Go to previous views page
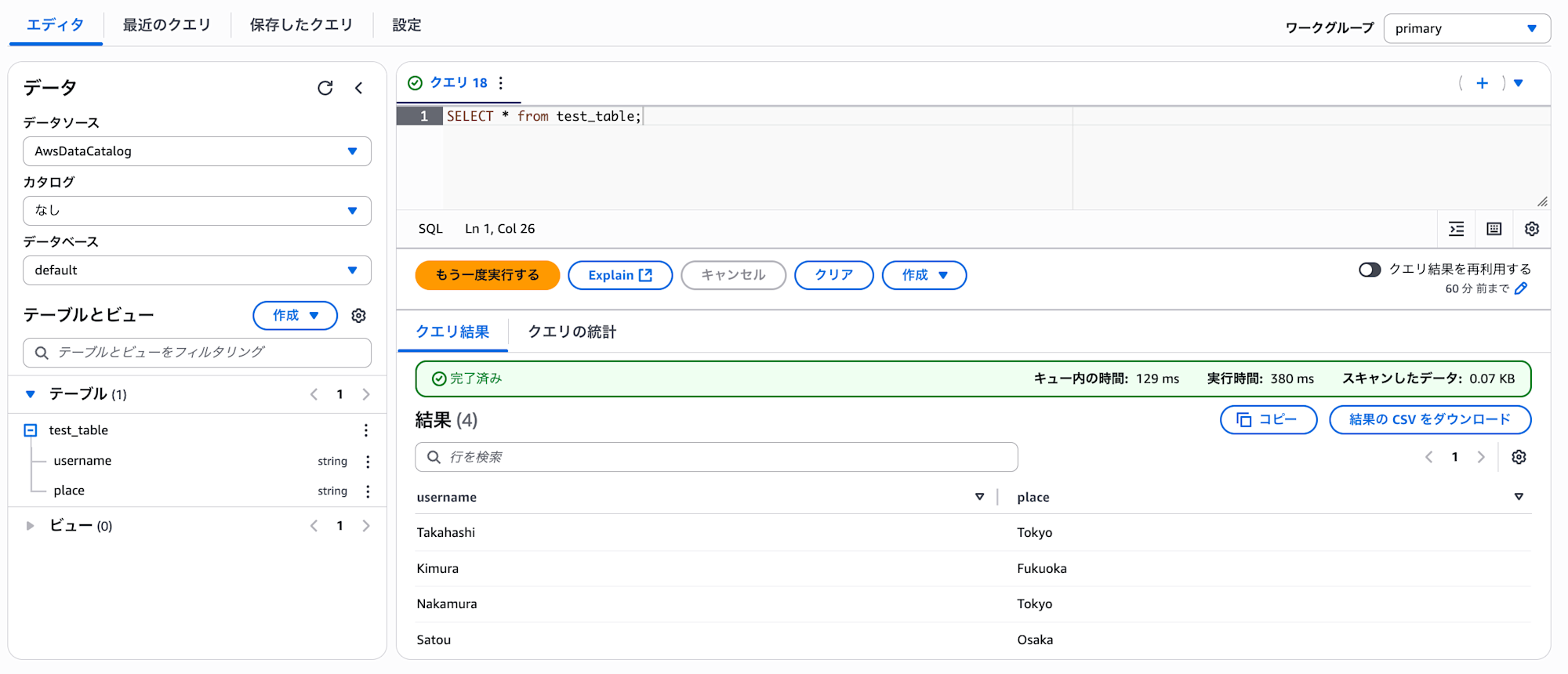This screenshot has width=1568, height=674. pyautogui.click(x=314, y=526)
